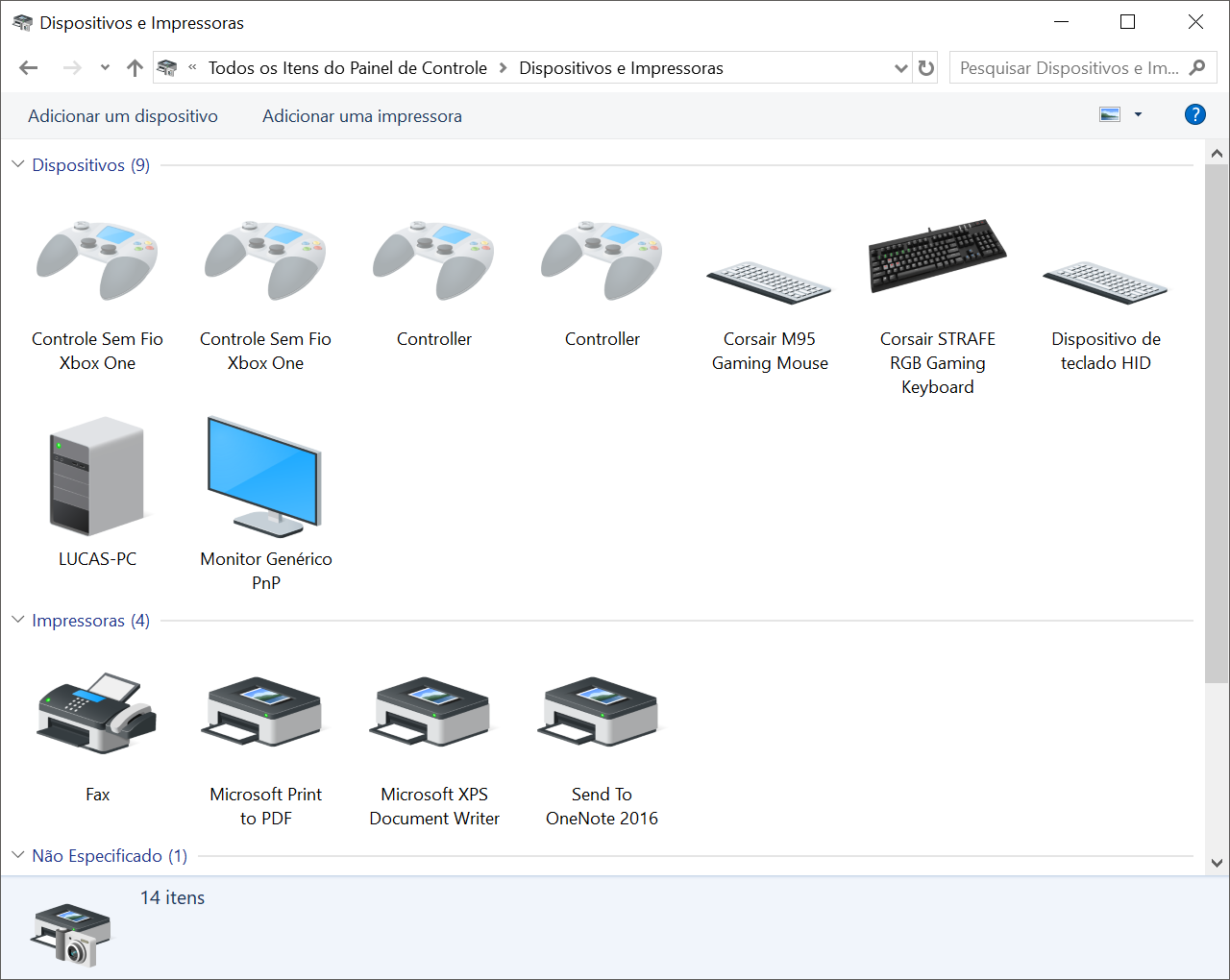
Task: Click Dispositivos e Impressoras breadcrumb
Action: pos(621,67)
